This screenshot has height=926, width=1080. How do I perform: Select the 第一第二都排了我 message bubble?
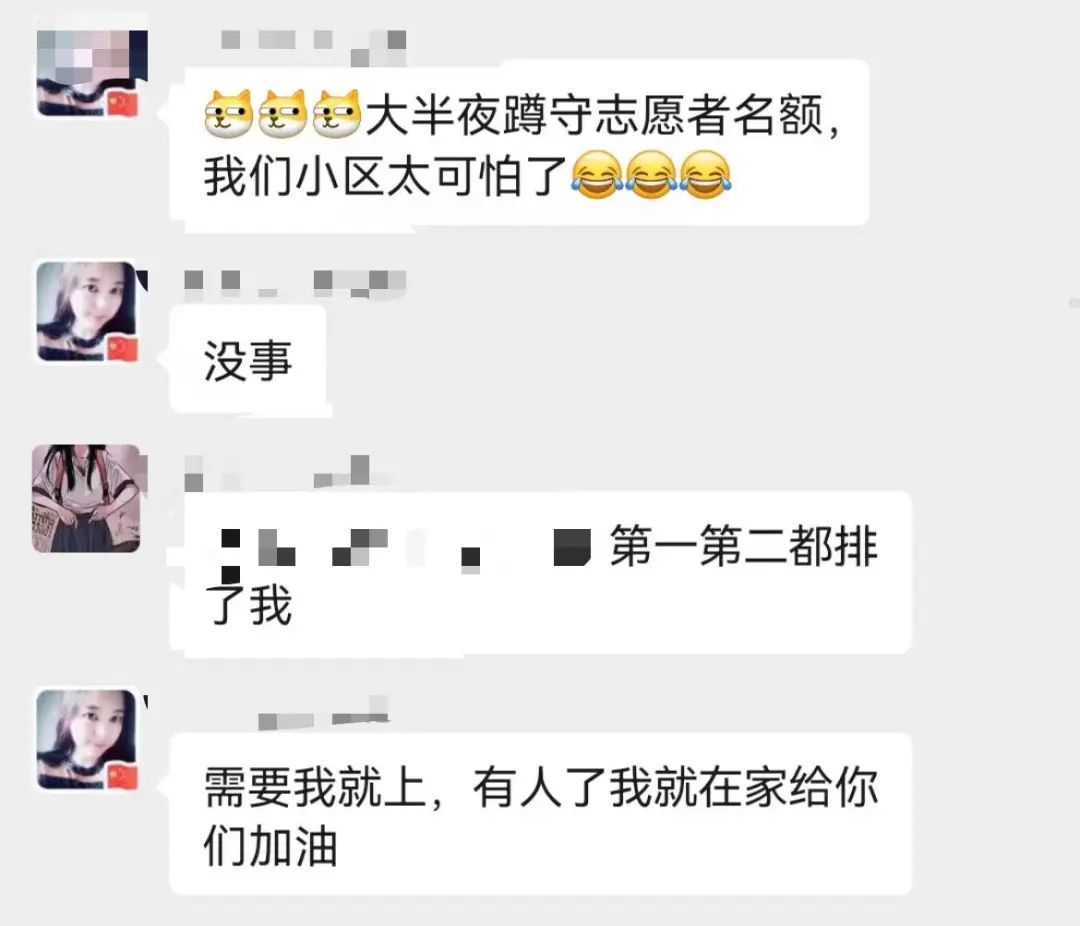tap(541, 573)
